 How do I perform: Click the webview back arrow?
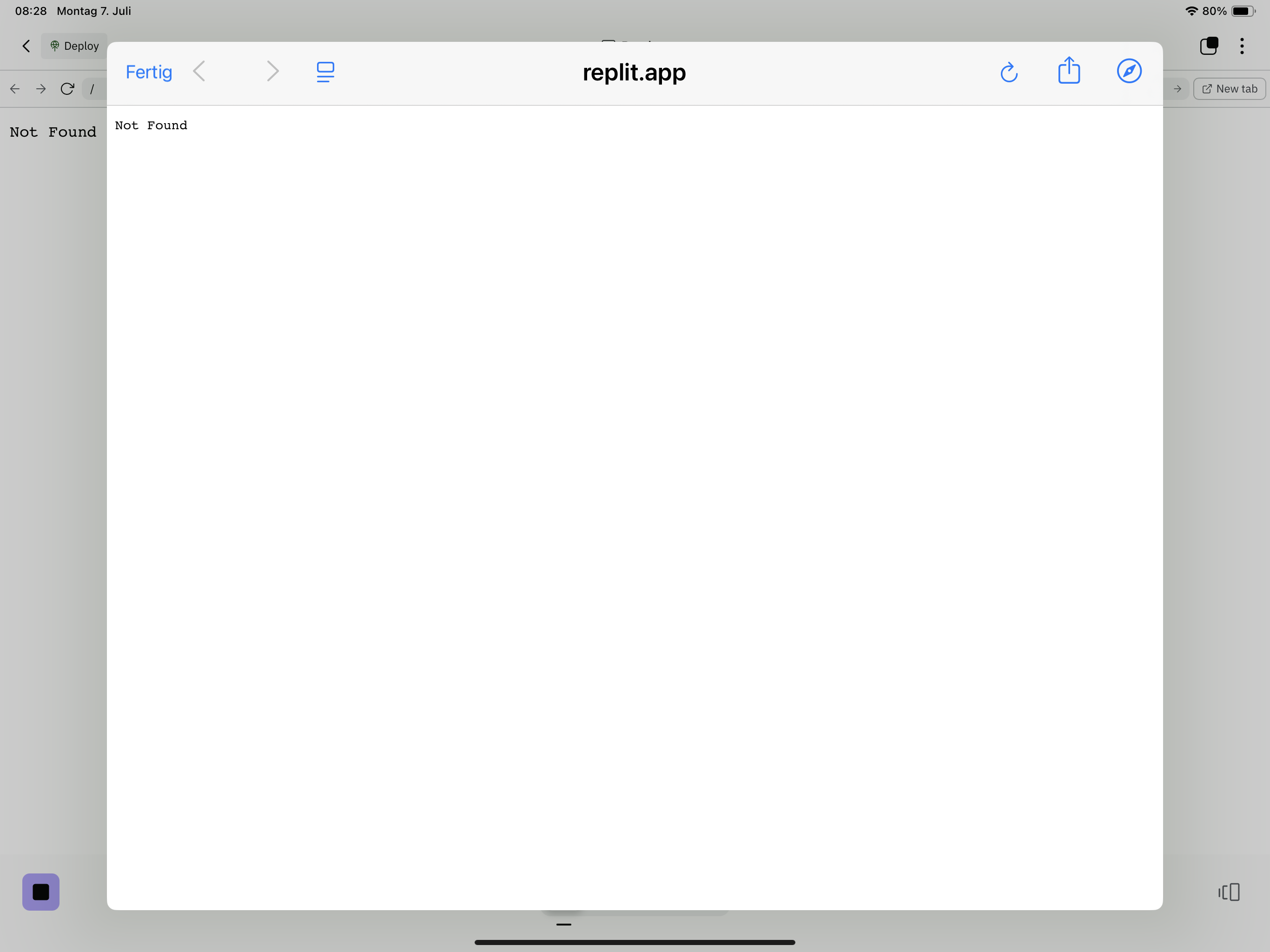pyautogui.click(x=15, y=89)
